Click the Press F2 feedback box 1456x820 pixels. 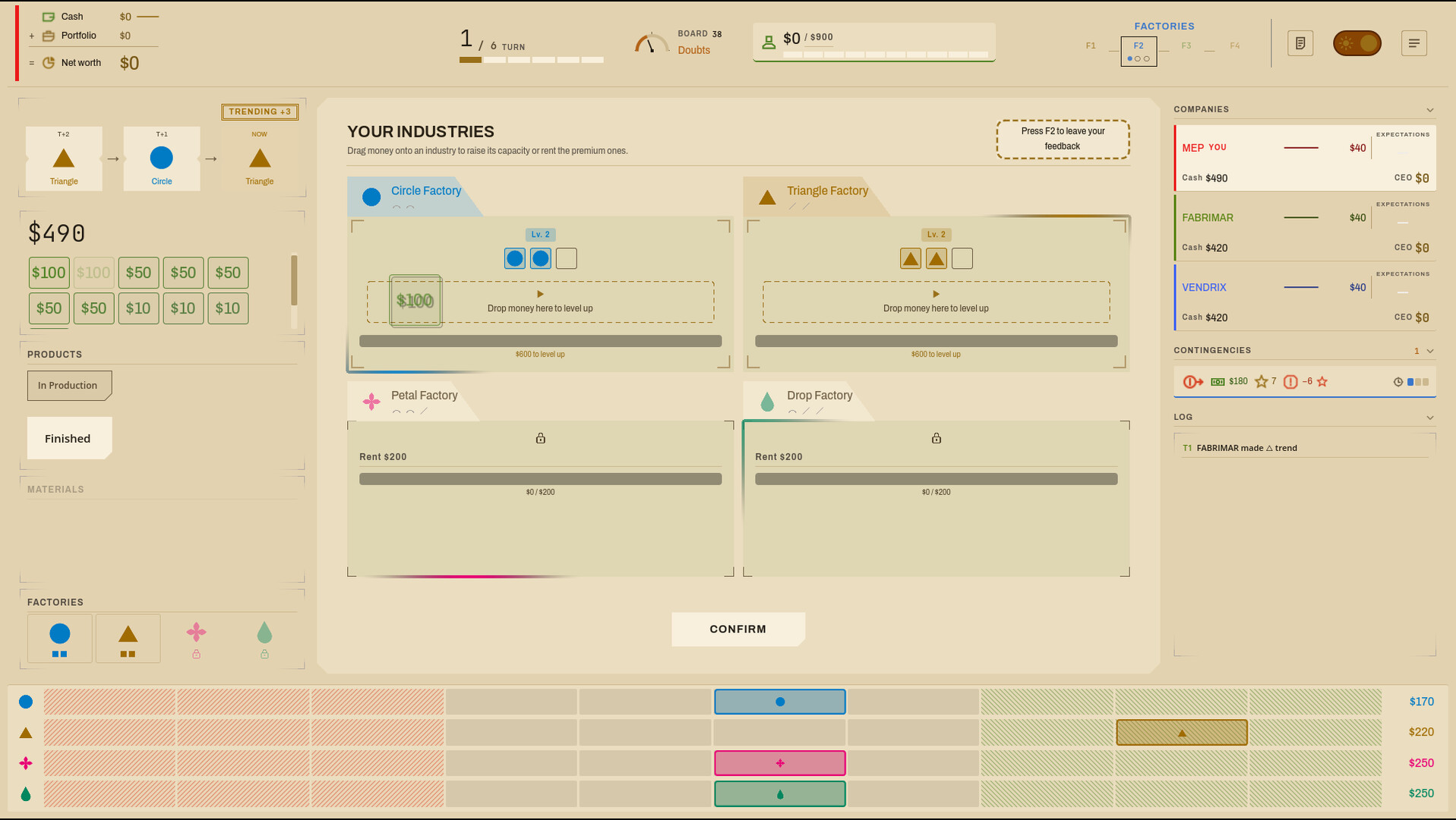(1063, 139)
